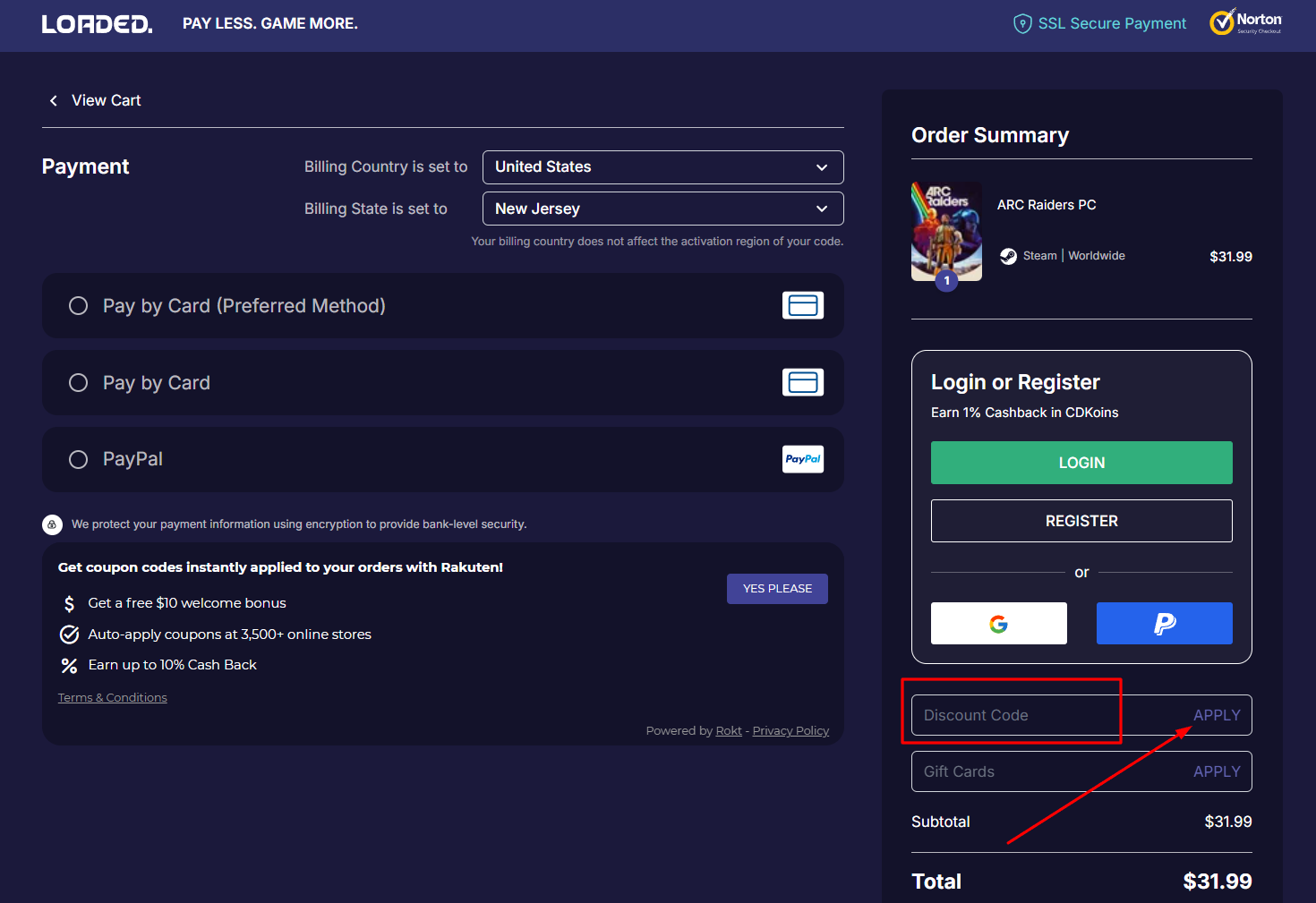Click the Worldwide region label
The width and height of the screenshot is (1316, 903).
(1097, 256)
